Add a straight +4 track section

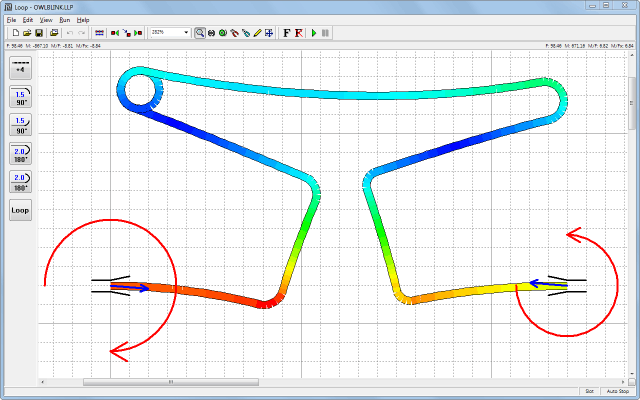pos(20,67)
